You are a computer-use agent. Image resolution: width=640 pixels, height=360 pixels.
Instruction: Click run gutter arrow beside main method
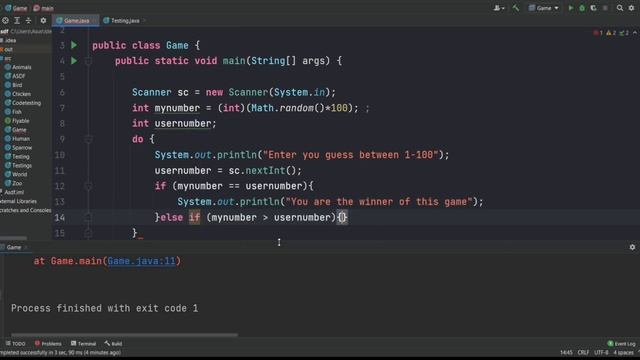(x=74, y=61)
